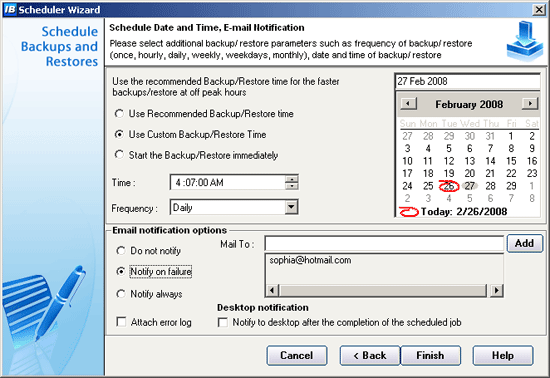Image resolution: width=550 pixels, height=378 pixels.
Task: Go to previous month in calendar
Action: point(408,103)
